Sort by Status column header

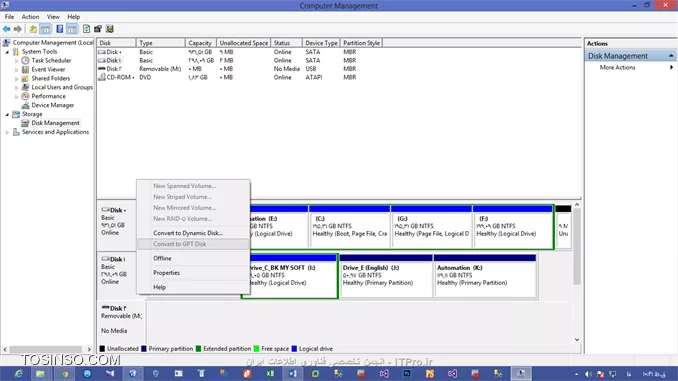point(286,43)
